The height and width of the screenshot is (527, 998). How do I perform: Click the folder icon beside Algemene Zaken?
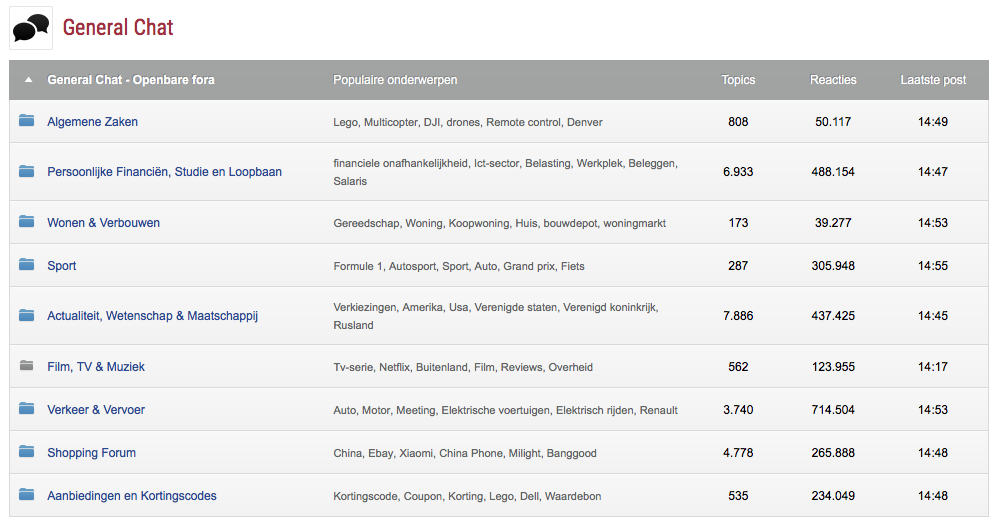pos(27,121)
